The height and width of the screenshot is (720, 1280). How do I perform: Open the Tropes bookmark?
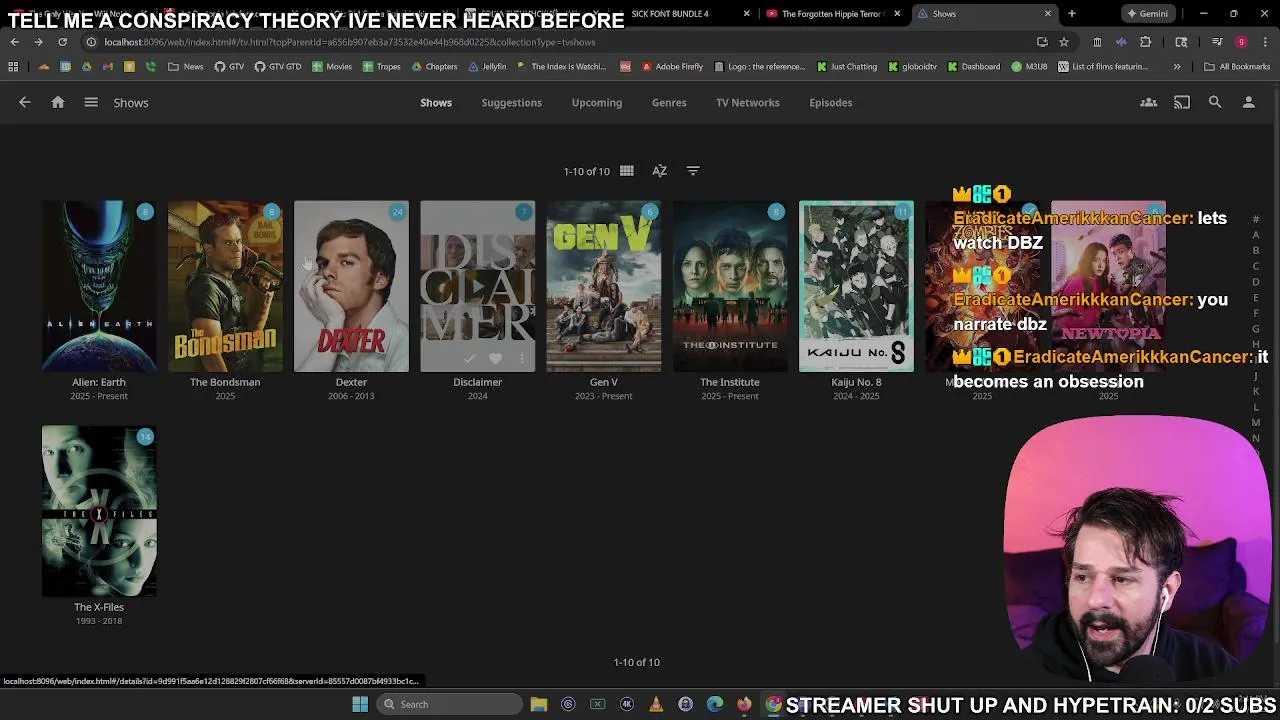coord(382,67)
